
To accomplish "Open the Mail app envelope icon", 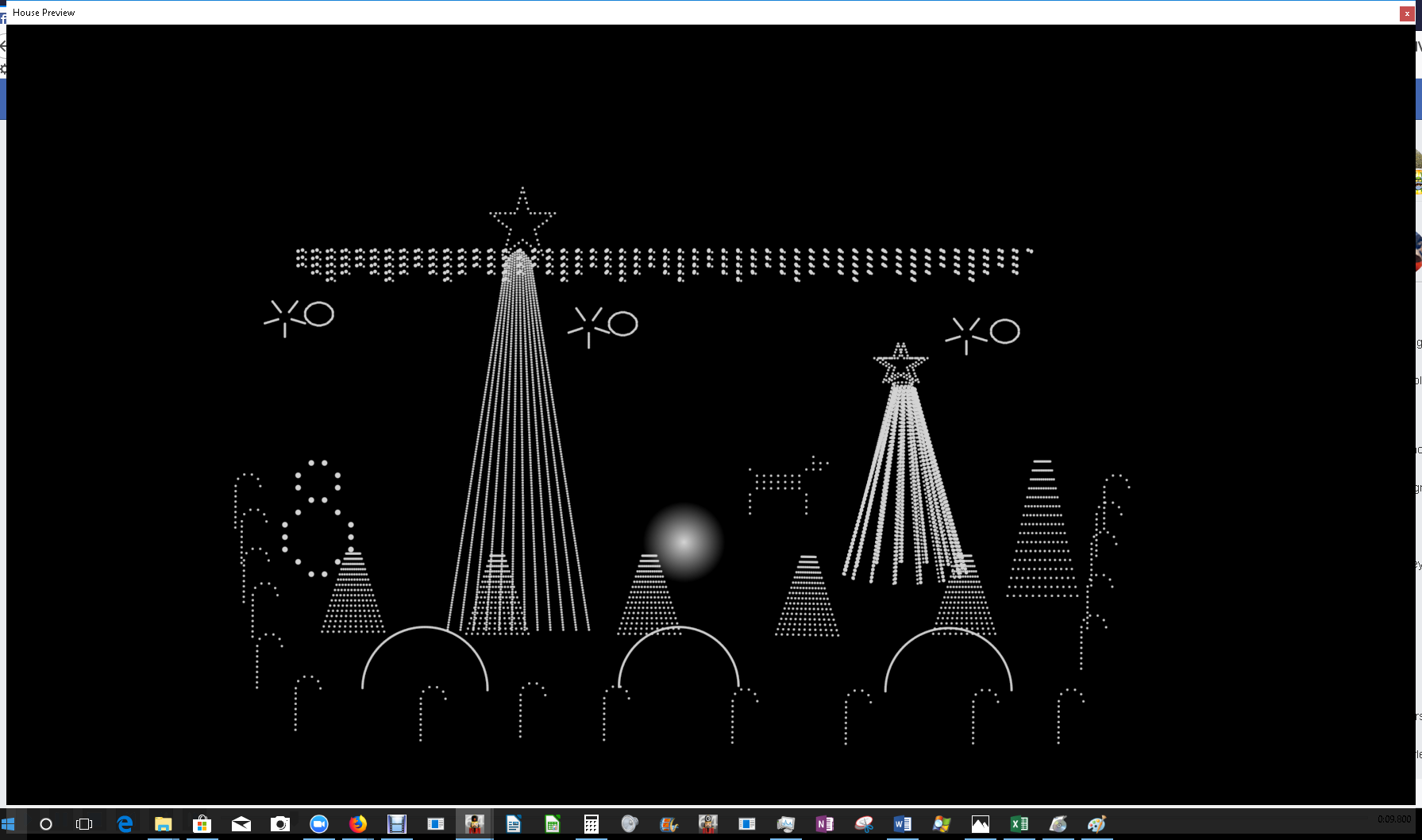I will pyautogui.click(x=241, y=824).
